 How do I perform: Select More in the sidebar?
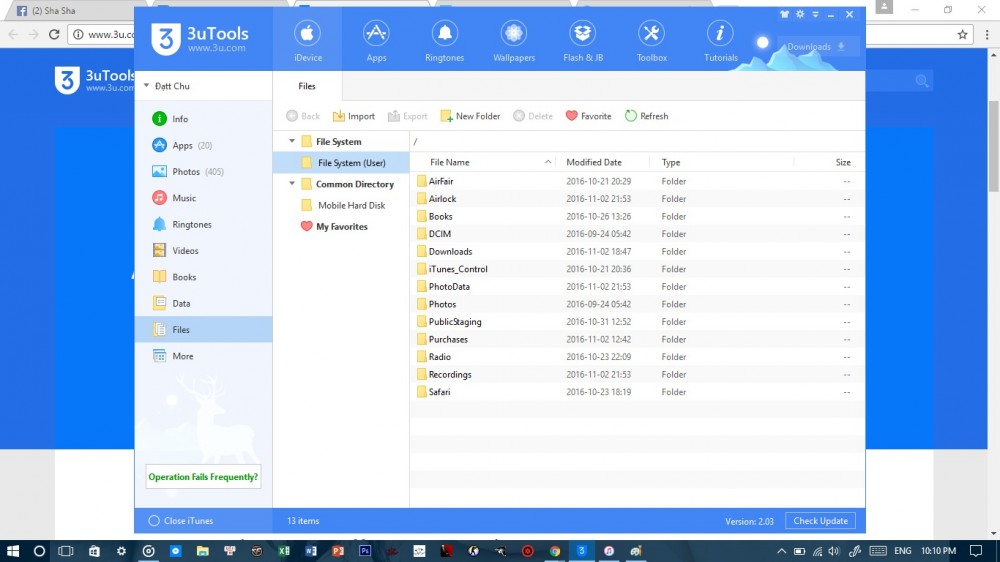click(203, 356)
